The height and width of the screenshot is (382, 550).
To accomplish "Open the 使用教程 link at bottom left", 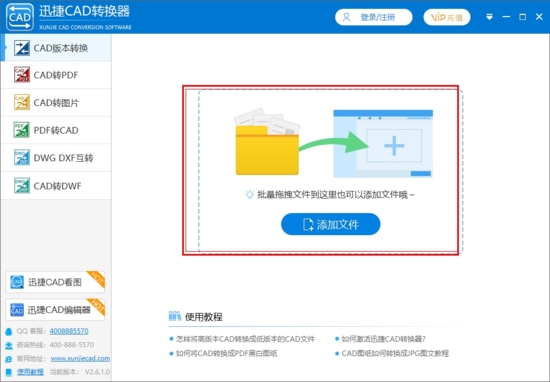I will pyautogui.click(x=31, y=372).
